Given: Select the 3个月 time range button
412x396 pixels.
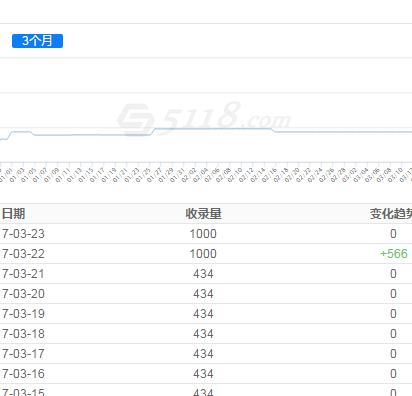Looking at the screenshot, I should (x=37, y=41).
